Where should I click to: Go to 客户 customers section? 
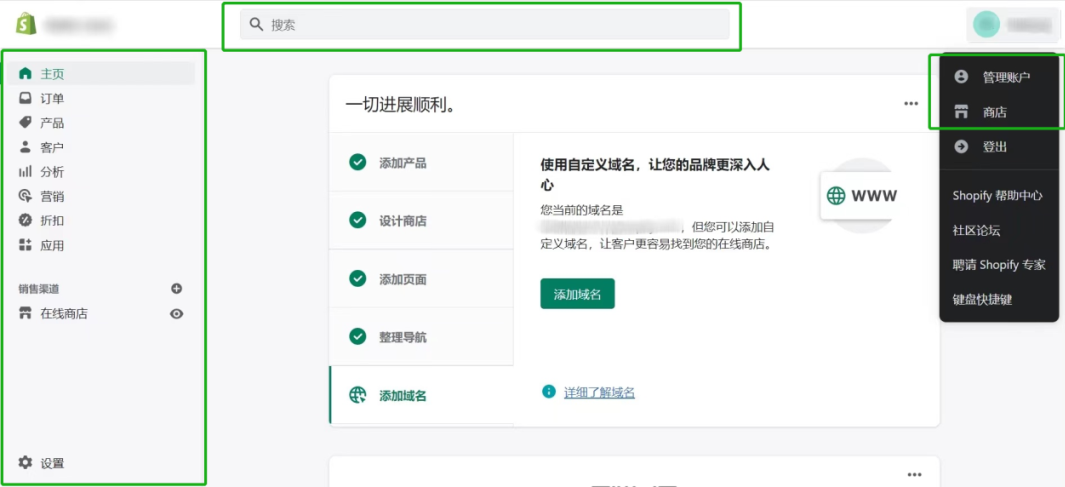52,147
